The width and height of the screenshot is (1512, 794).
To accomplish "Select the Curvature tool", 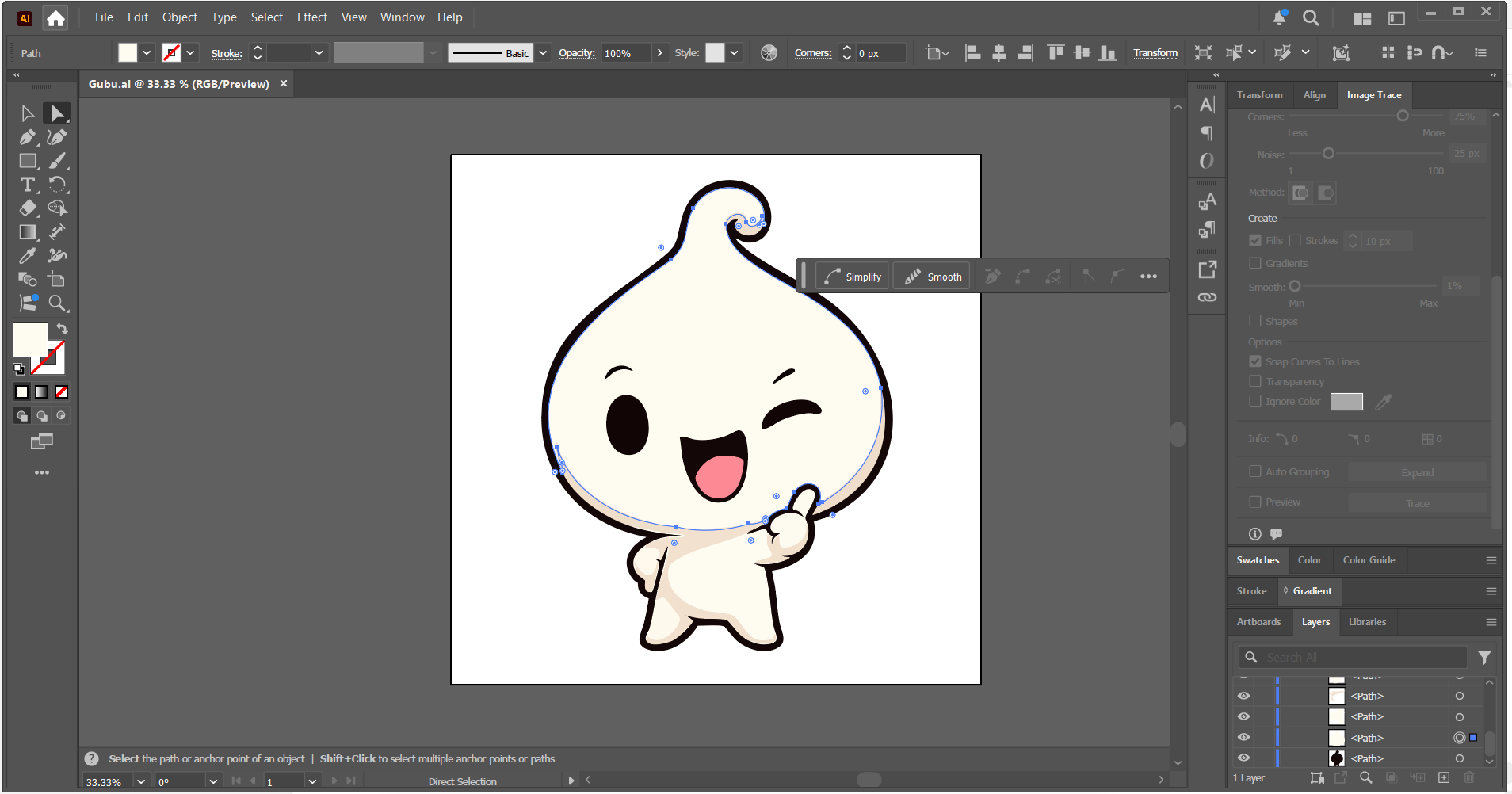I will [56, 137].
